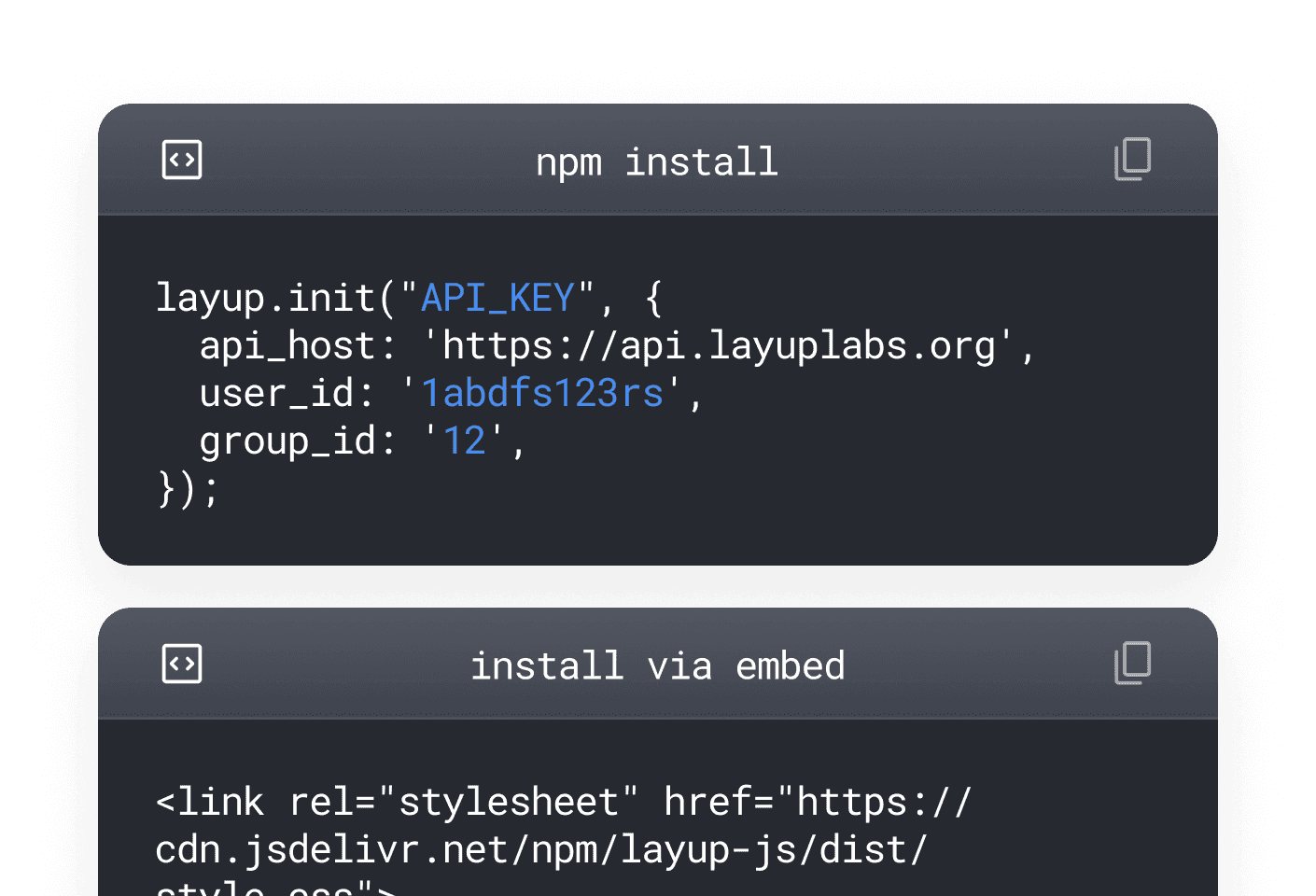The image size is (1316, 896).
Task: Click the group_id value 12
Action: tap(464, 440)
